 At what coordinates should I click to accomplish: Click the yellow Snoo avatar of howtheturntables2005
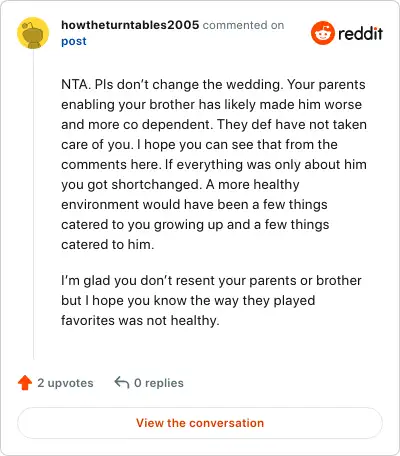tap(33, 33)
